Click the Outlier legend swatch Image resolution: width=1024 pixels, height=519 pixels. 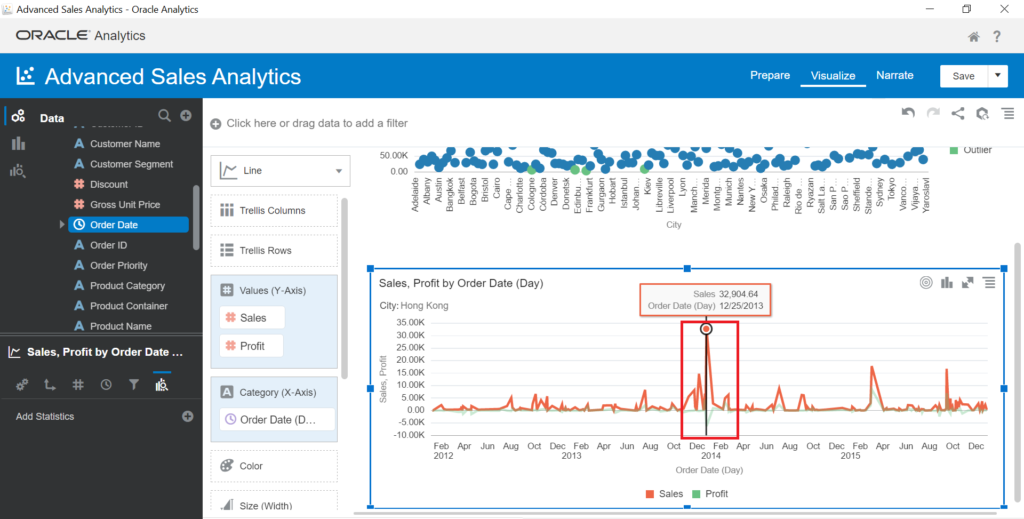click(x=954, y=150)
